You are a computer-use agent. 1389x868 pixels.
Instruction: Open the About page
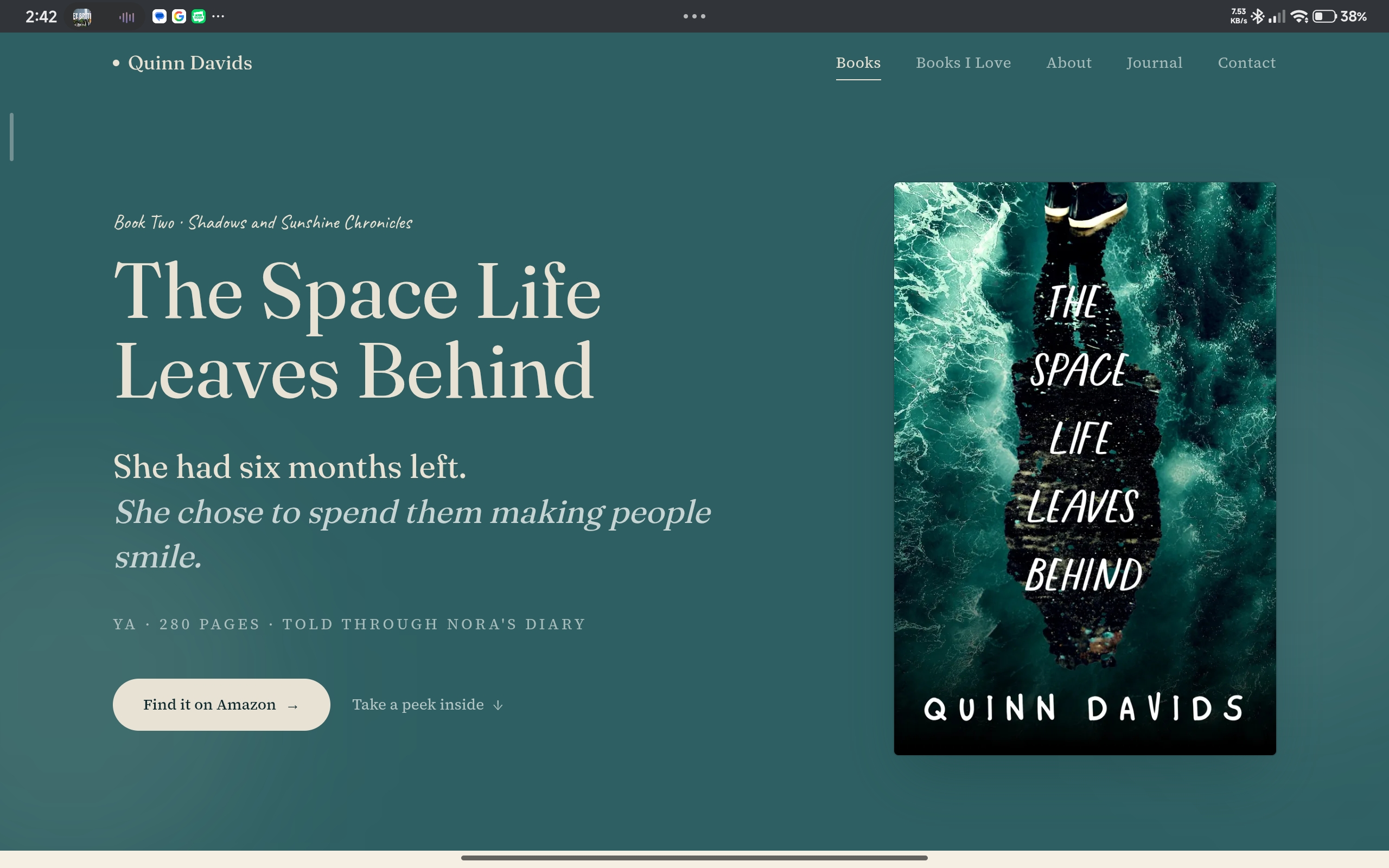1069,62
